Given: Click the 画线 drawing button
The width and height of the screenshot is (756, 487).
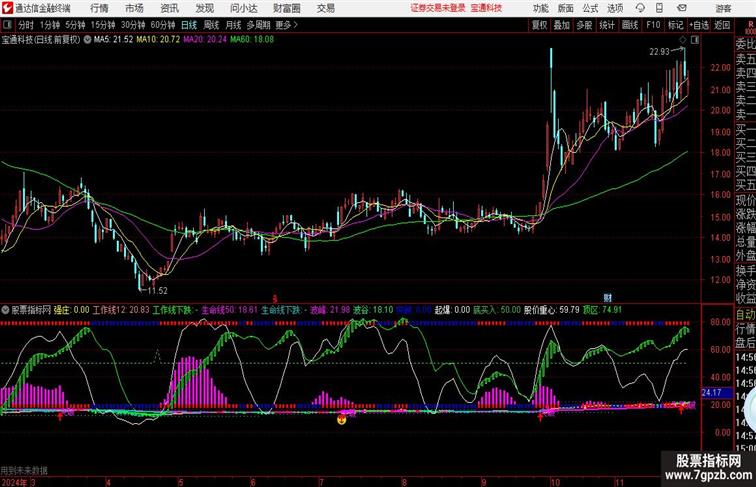Looking at the screenshot, I should [630, 25].
